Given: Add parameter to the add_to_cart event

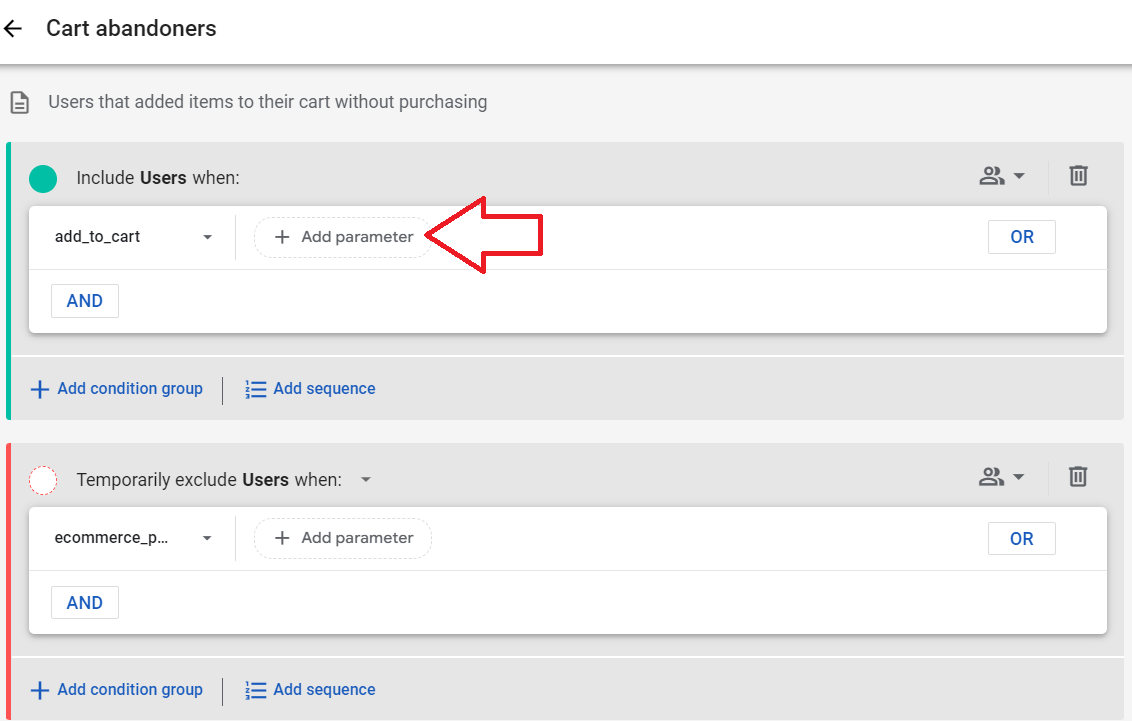Looking at the screenshot, I should 343,237.
